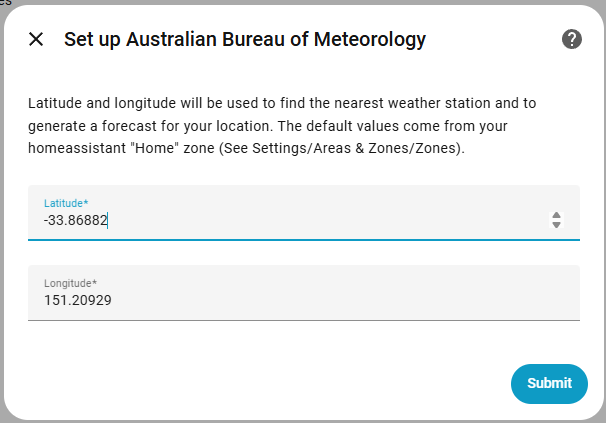The image size is (606, 423).
Task: Click the longitude value 151.20929
Action: [77, 299]
